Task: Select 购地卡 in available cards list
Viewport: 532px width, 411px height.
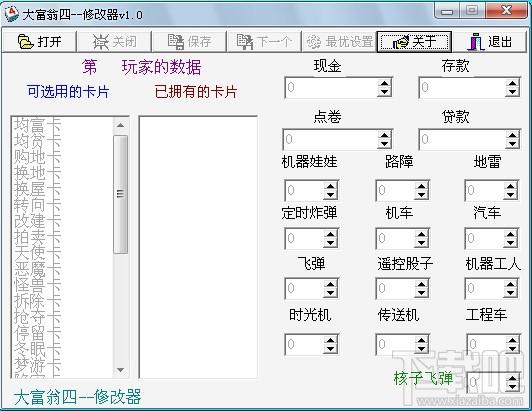Action: [x=37, y=157]
